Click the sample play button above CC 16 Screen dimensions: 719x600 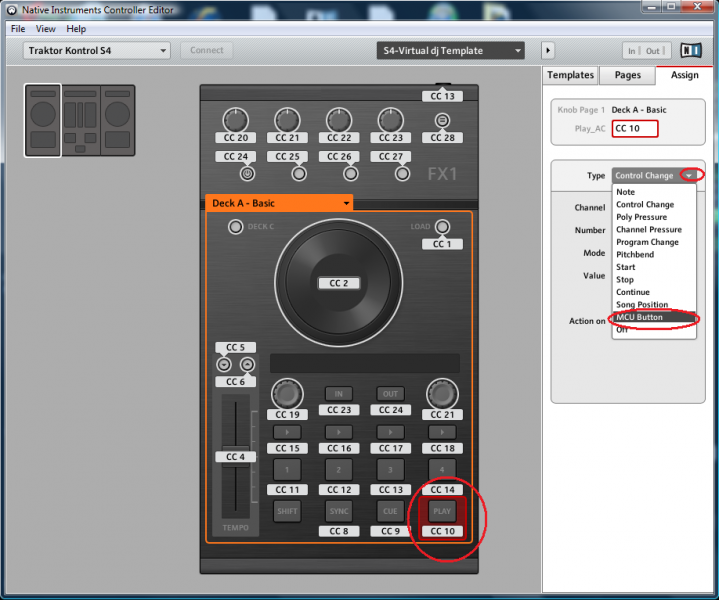pyautogui.click(x=339, y=432)
